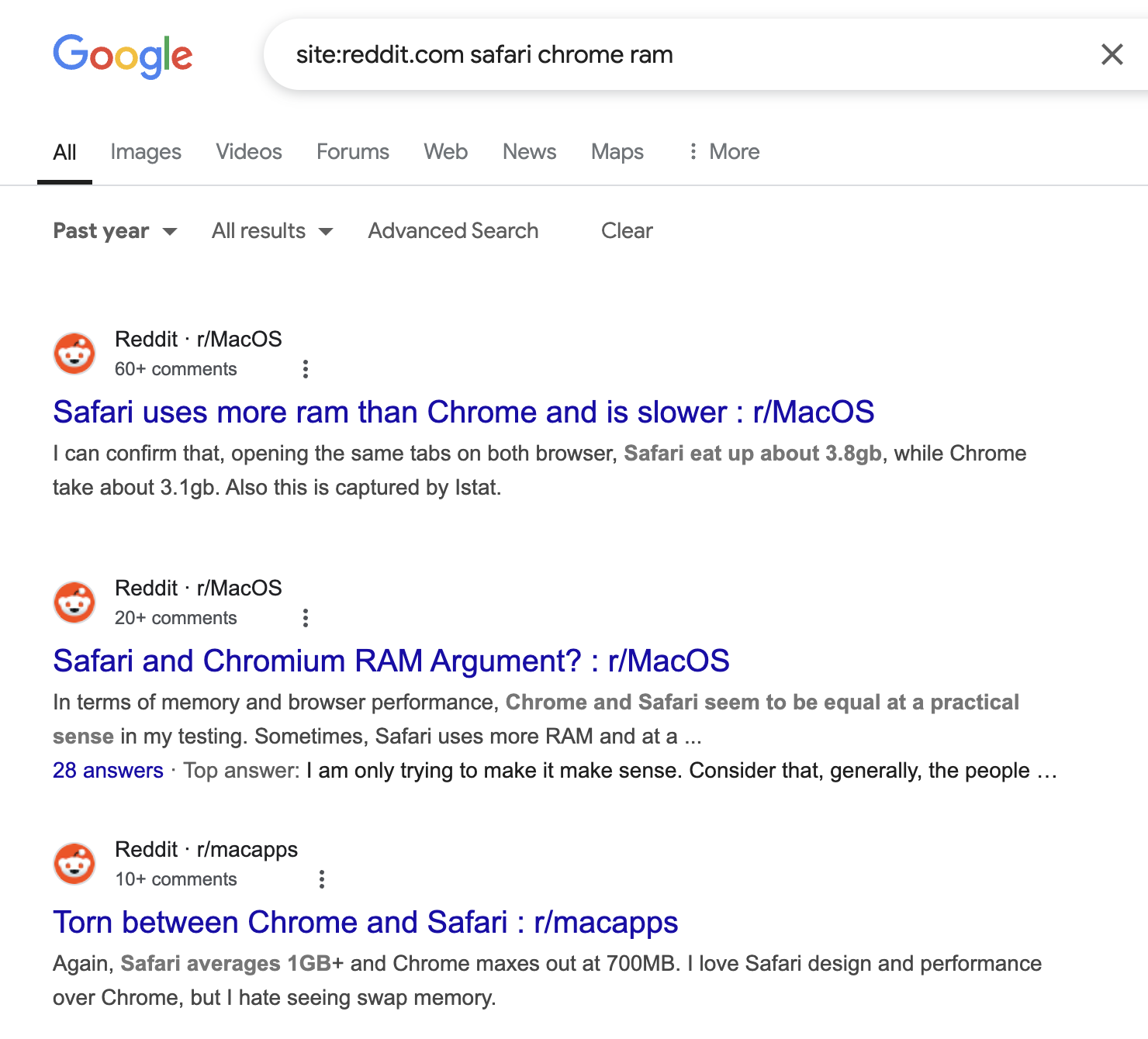Screen dimensions: 1148x1039
Task: Switch to the Videos tab
Action: (249, 151)
